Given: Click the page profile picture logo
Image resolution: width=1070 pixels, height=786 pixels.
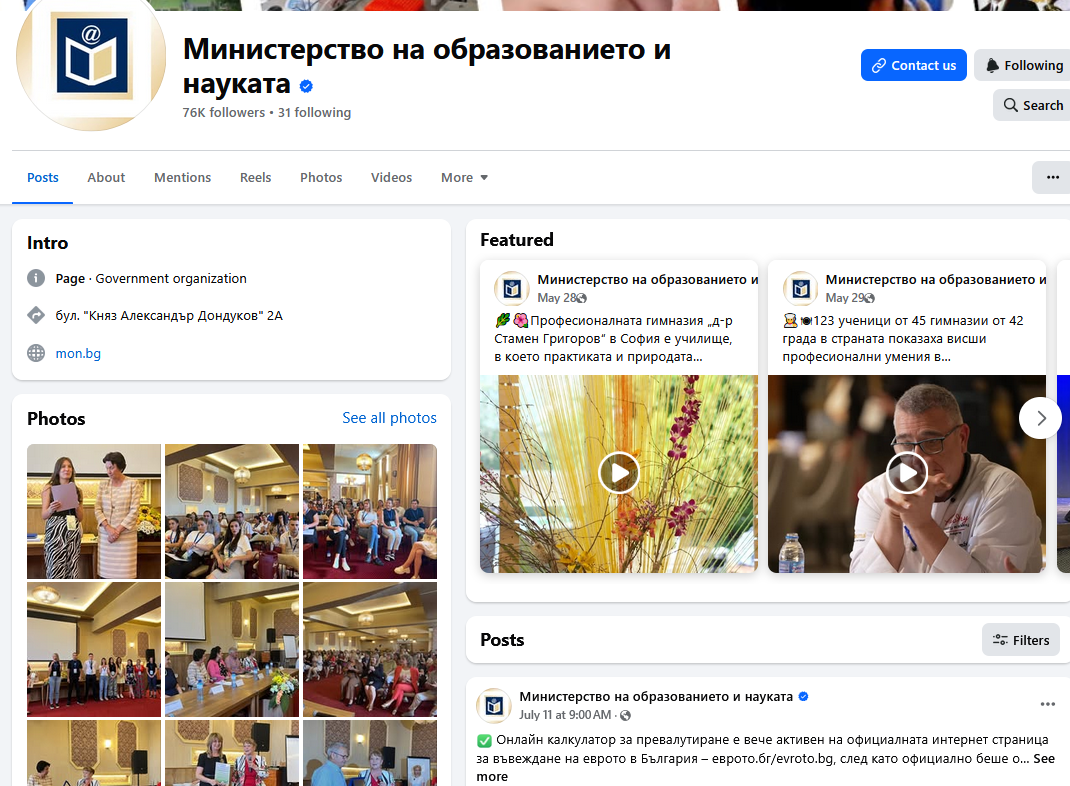Looking at the screenshot, I should 91,58.
